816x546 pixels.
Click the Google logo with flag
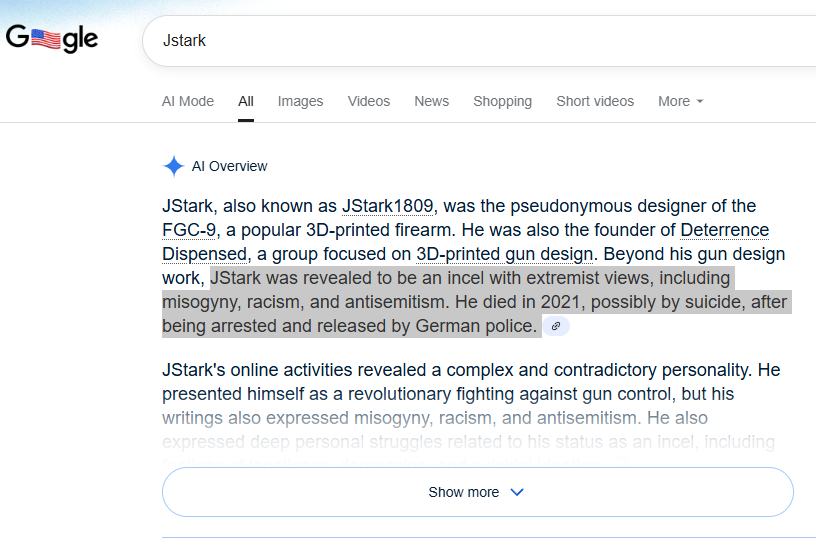[x=52, y=38]
